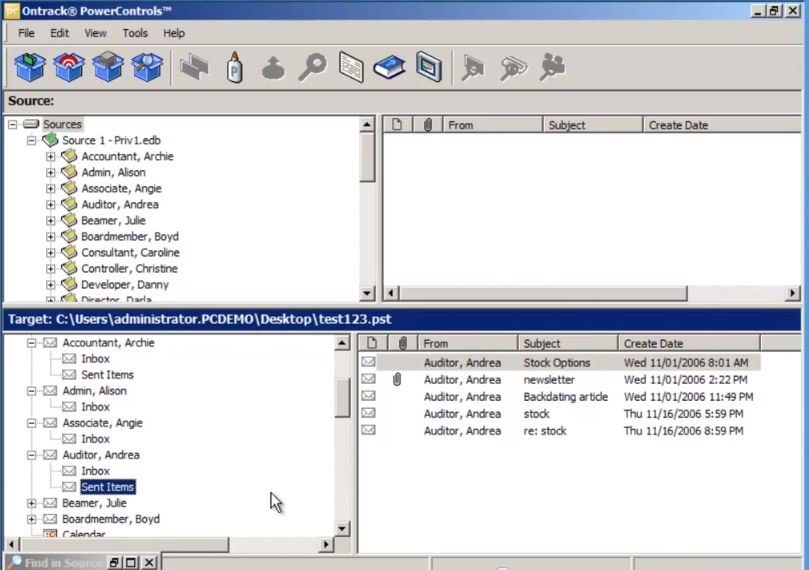Click envelope icon of Backdating article message
The width and height of the screenshot is (809, 570).
368,396
